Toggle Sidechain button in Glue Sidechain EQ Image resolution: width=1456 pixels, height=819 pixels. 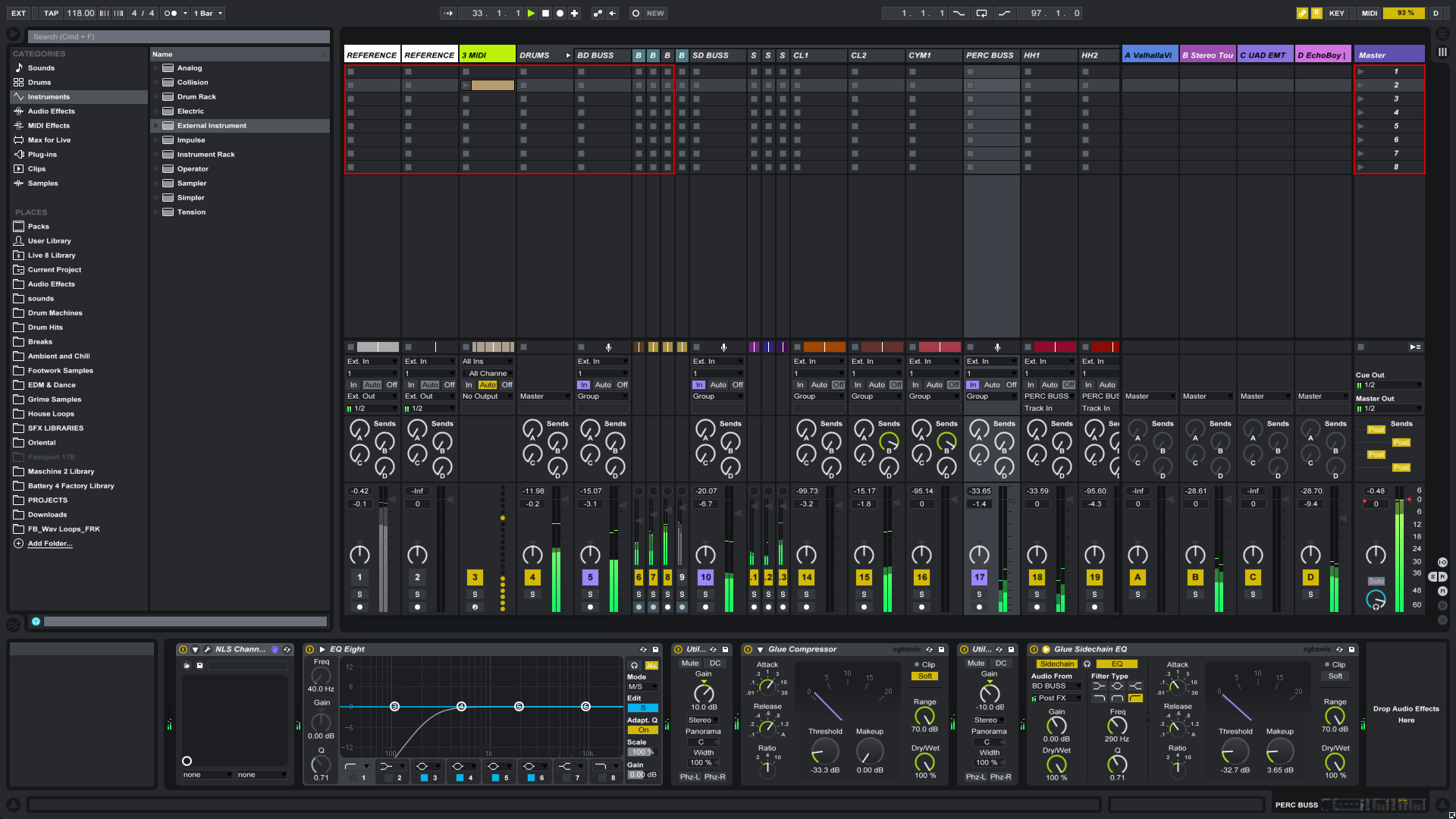(x=1057, y=664)
